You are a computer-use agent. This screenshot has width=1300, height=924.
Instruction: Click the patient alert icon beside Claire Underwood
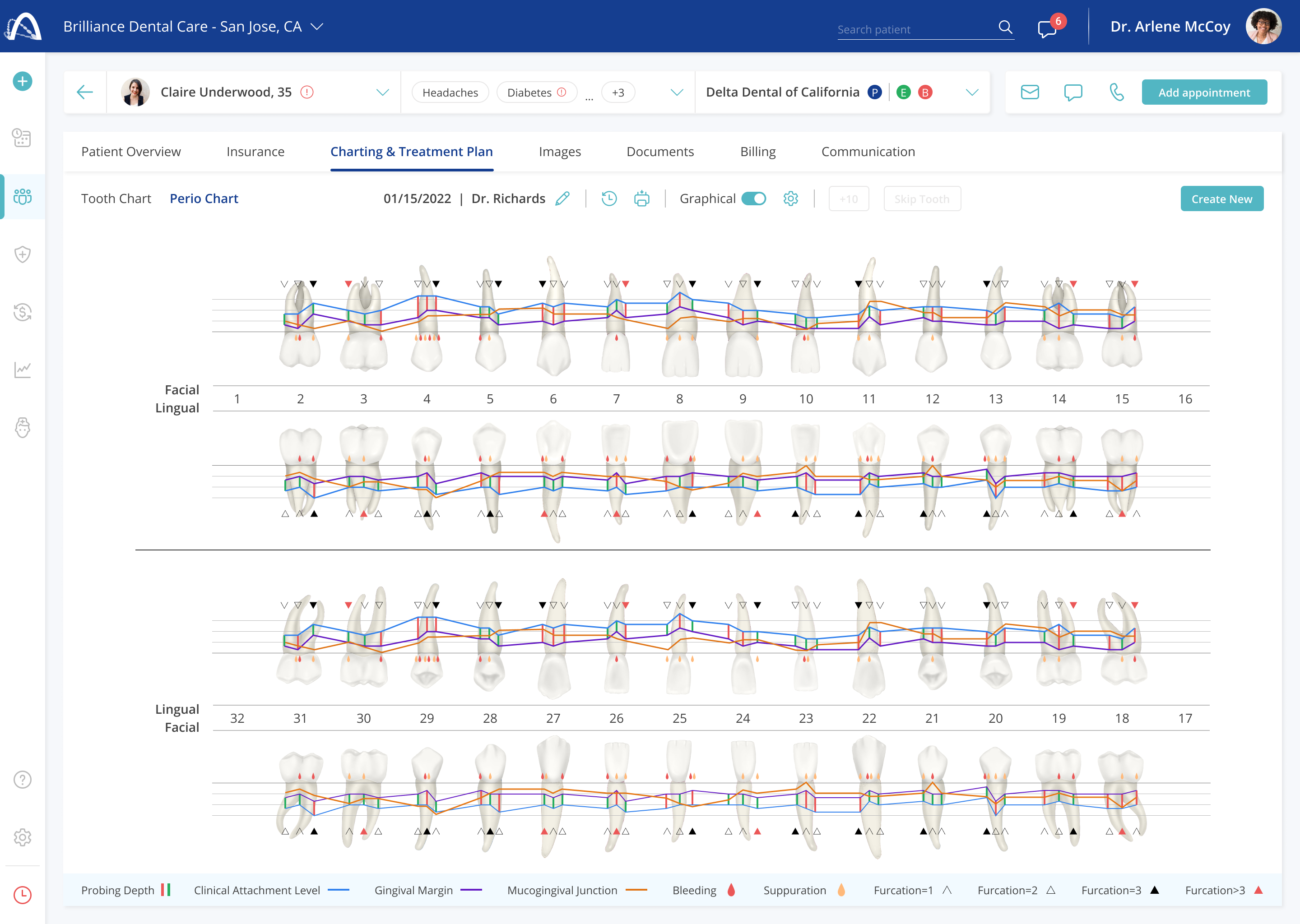coord(307,92)
